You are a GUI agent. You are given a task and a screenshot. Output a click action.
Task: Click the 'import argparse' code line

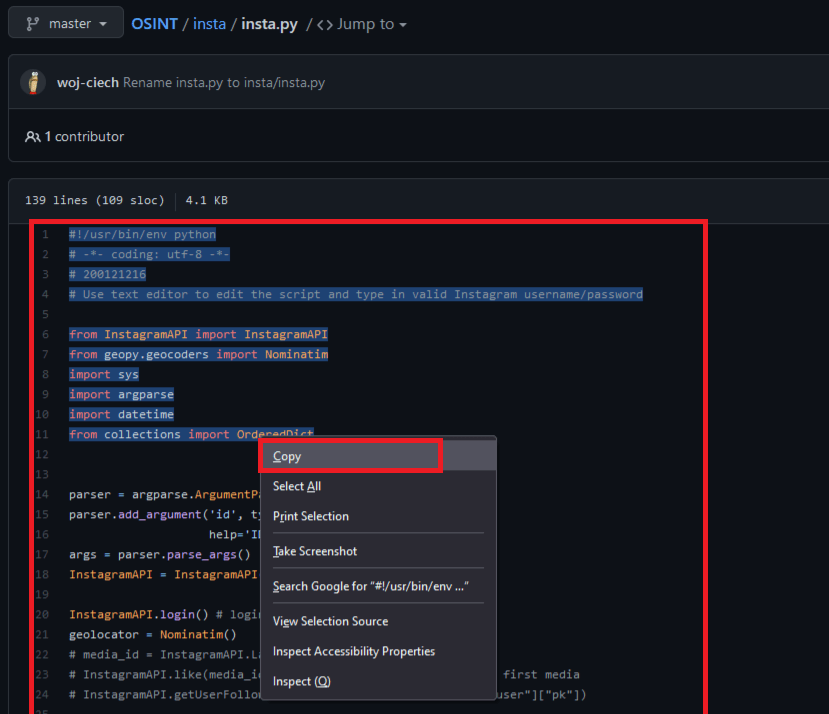tap(121, 395)
